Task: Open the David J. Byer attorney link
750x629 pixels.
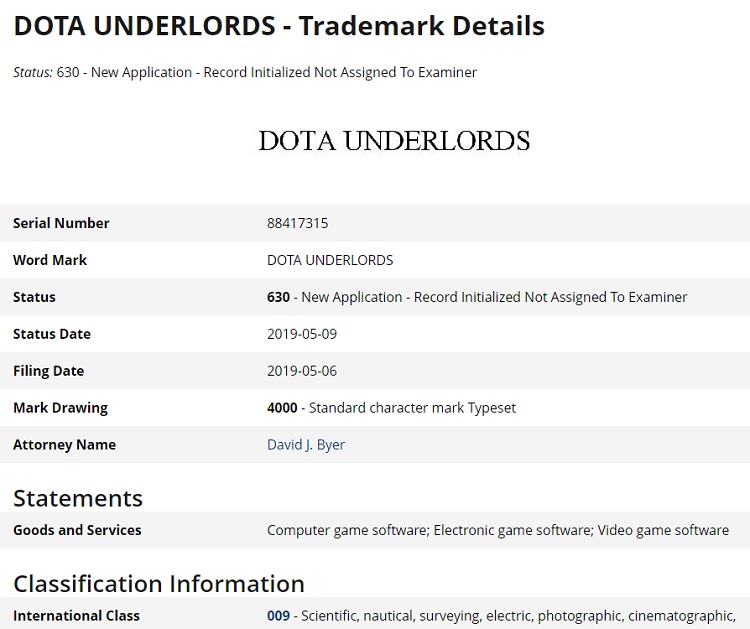Action: tap(305, 445)
